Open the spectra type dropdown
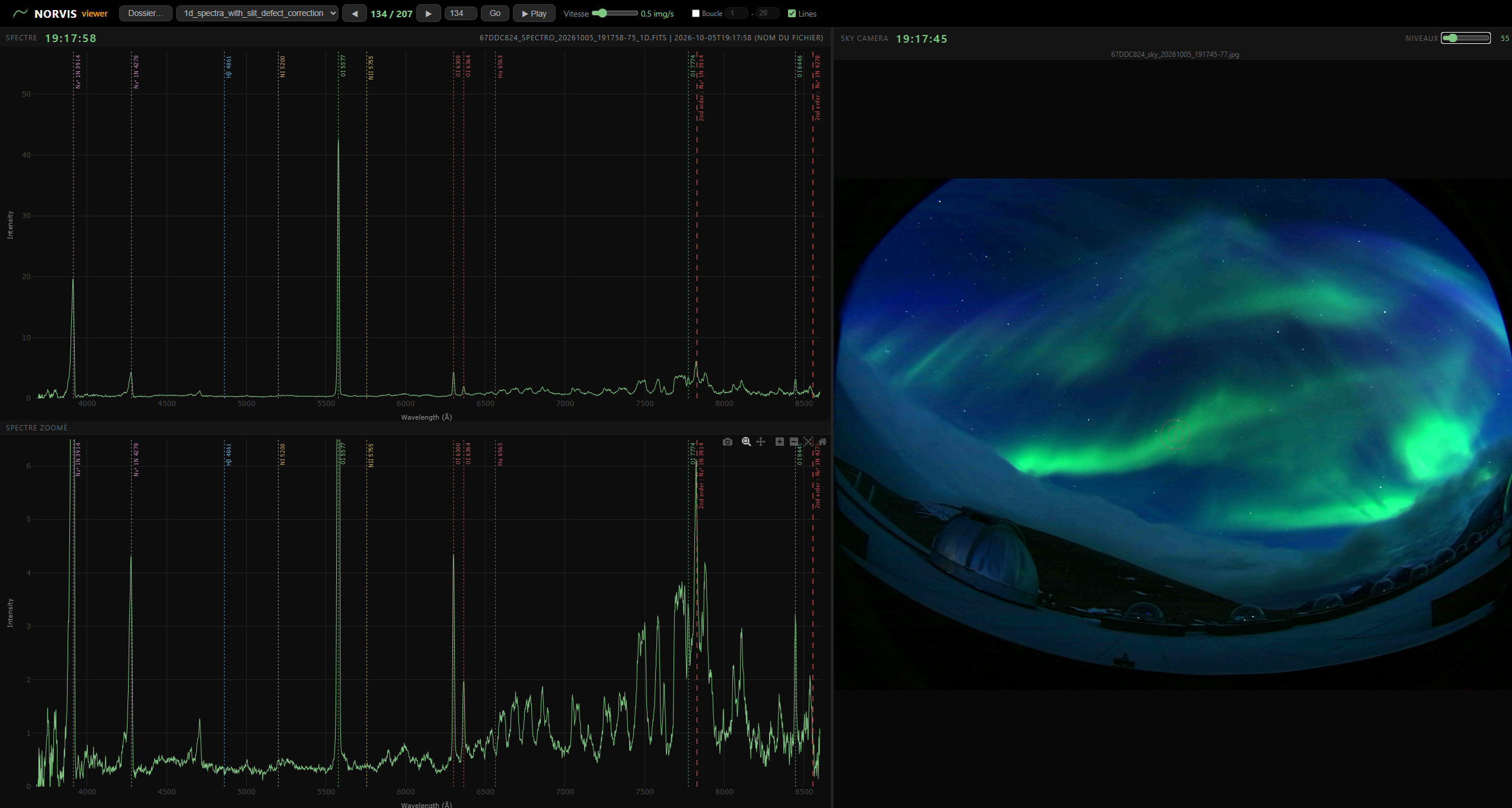This screenshot has width=1512, height=808. tap(257, 13)
